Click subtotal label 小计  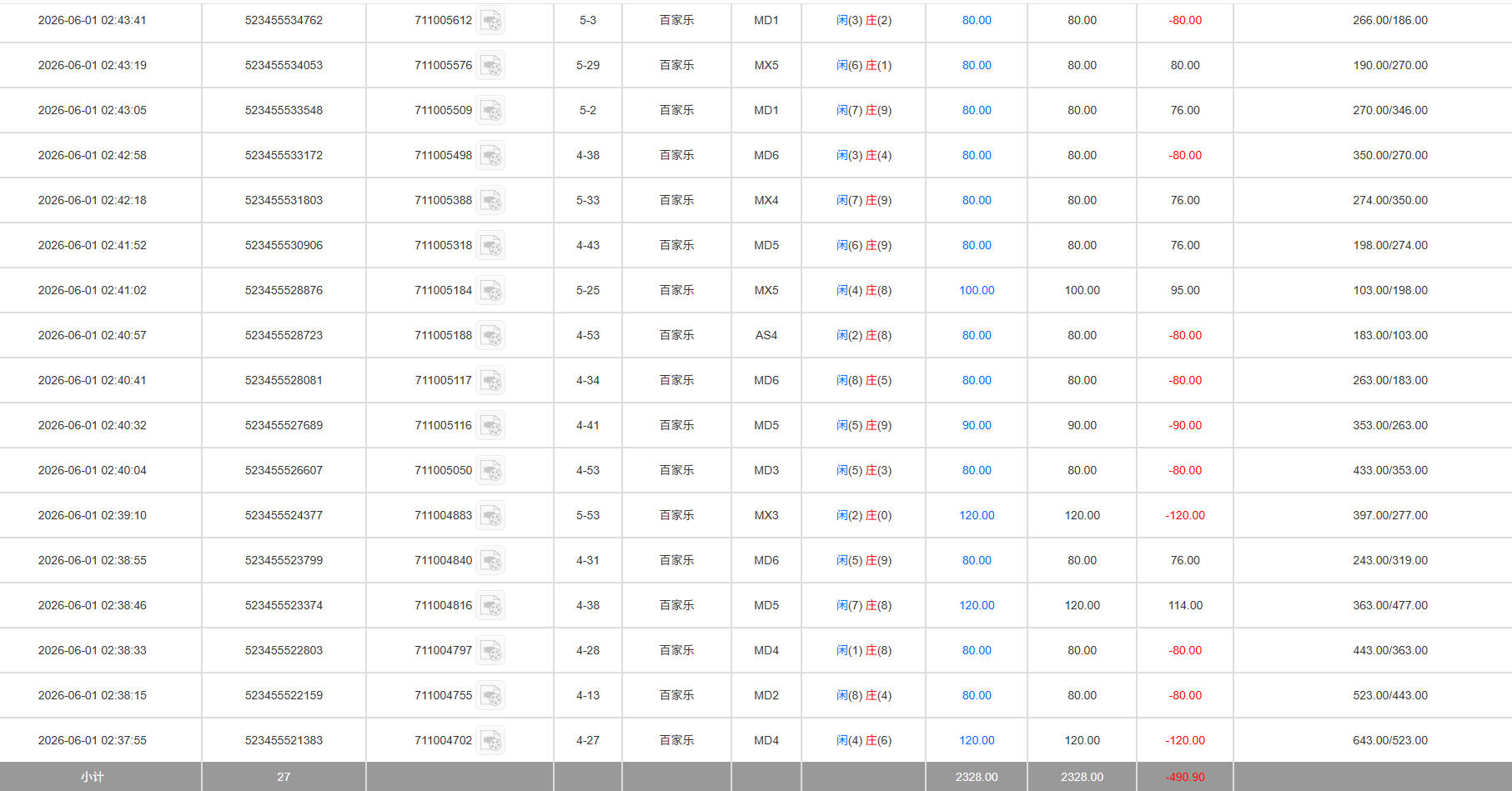coord(93,777)
